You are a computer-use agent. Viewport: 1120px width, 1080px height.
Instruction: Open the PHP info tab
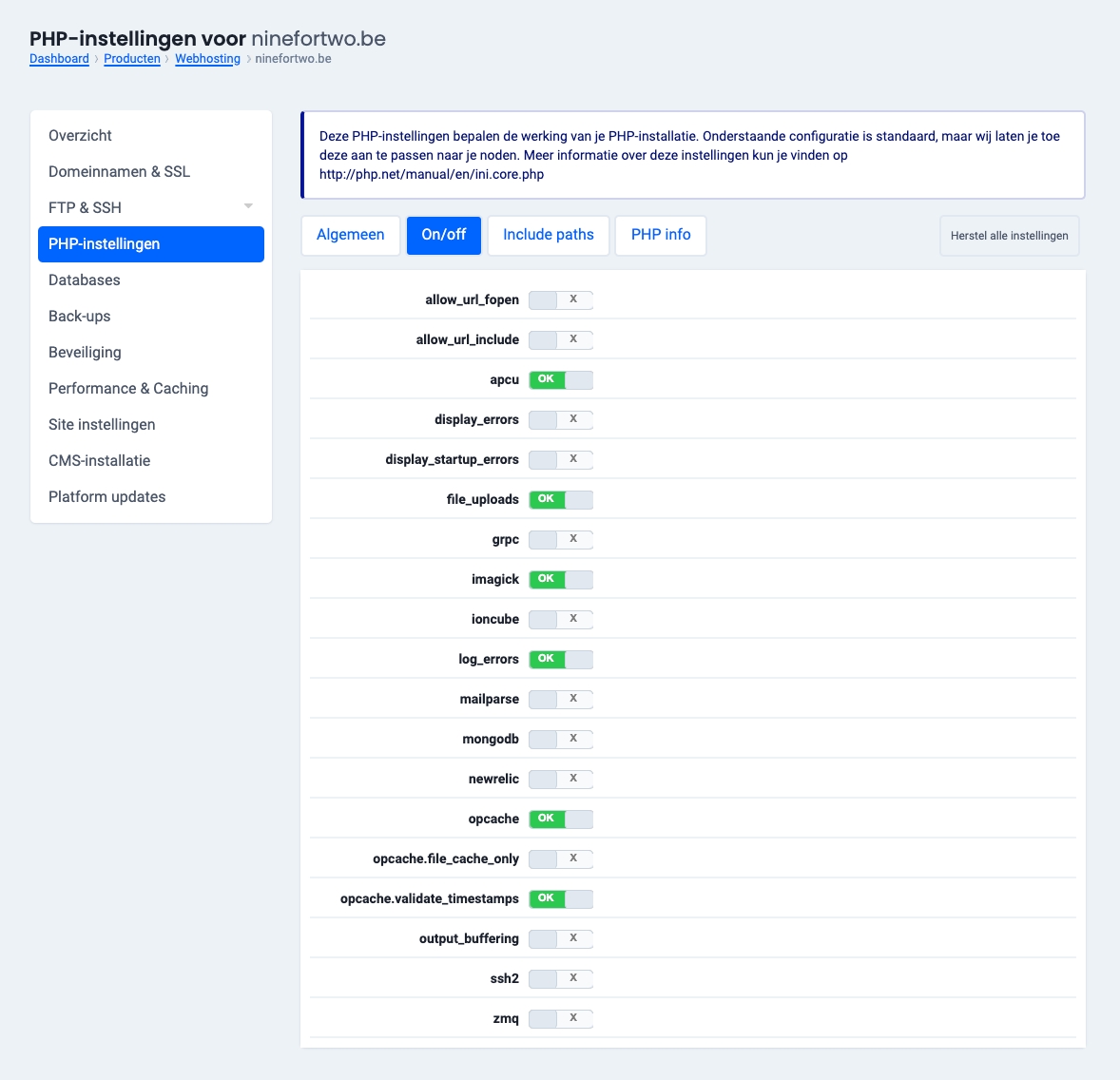click(x=661, y=236)
